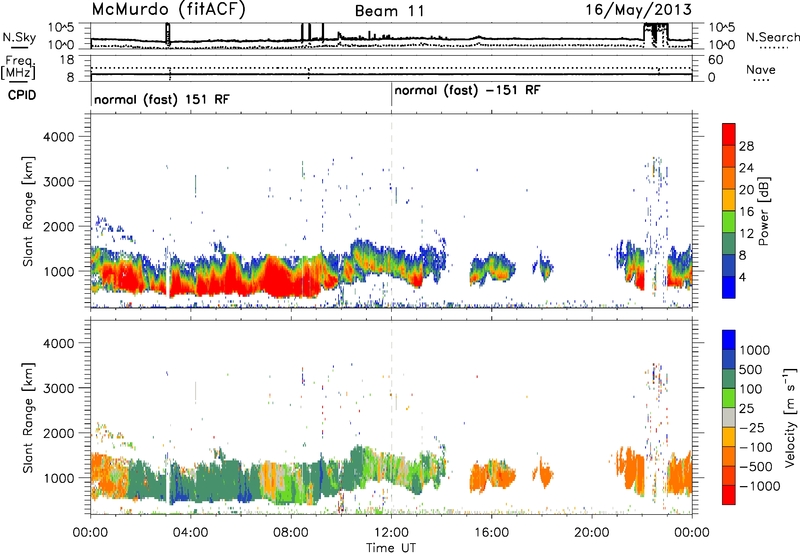Click the "CPID" row label
Screen dimensions: 800x554
click(x=22, y=95)
